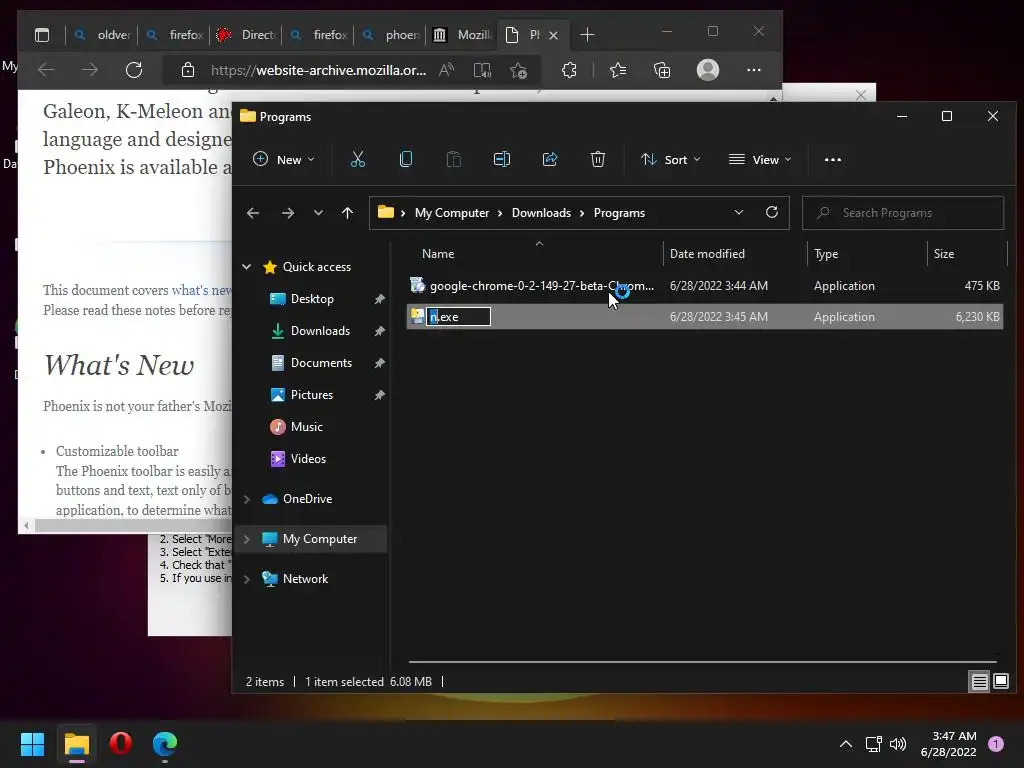Reload the page in Edge browser
This screenshot has height=768, width=1024.
(x=134, y=70)
